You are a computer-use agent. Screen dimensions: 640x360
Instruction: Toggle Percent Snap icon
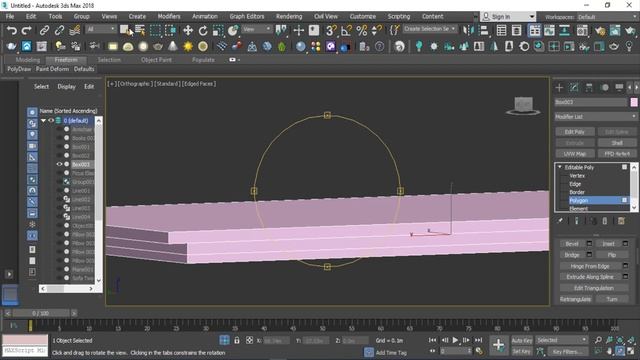point(362,31)
